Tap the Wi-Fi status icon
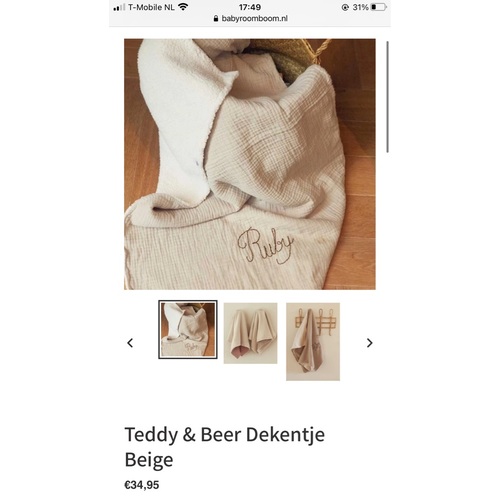Image resolution: width=500 pixels, height=500 pixels. (x=183, y=7)
